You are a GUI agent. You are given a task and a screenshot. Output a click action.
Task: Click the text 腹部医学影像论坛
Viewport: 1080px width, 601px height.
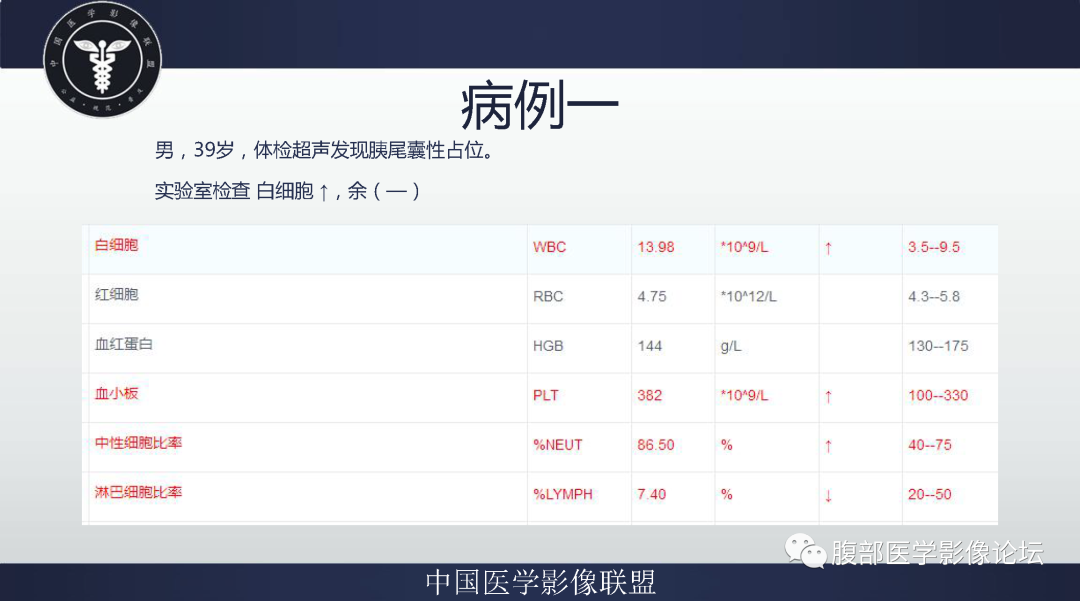(x=937, y=553)
